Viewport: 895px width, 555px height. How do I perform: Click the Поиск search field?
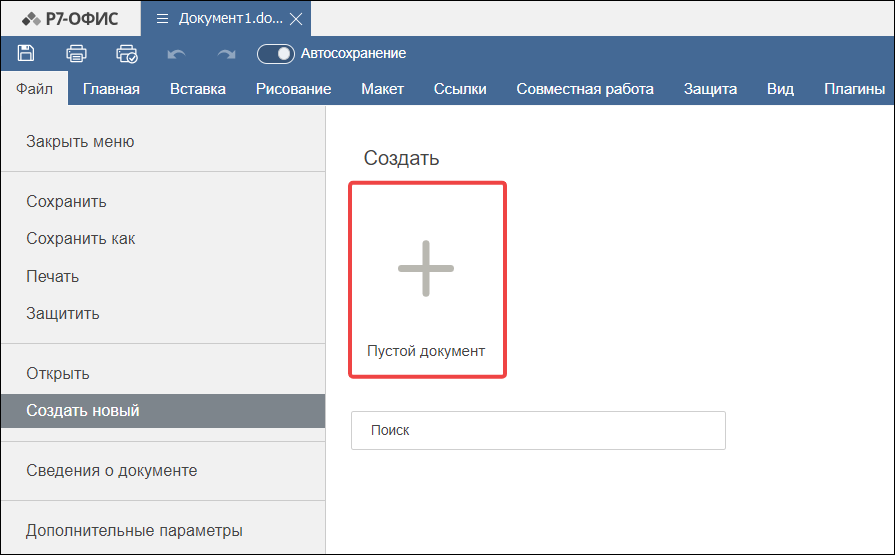coord(538,431)
